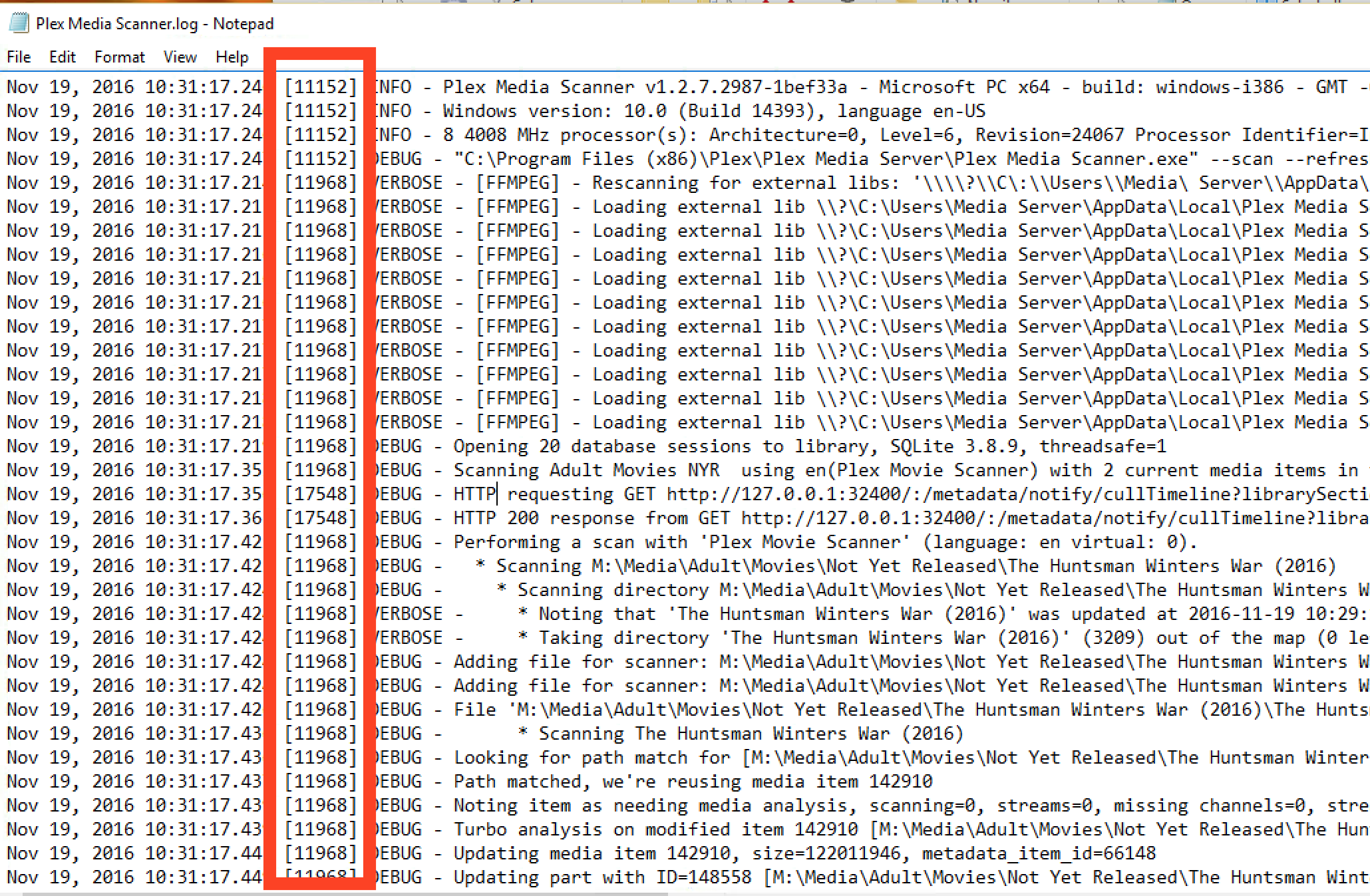Open the Help menu
Image resolution: width=1370 pixels, height=896 pixels.
coord(232,57)
